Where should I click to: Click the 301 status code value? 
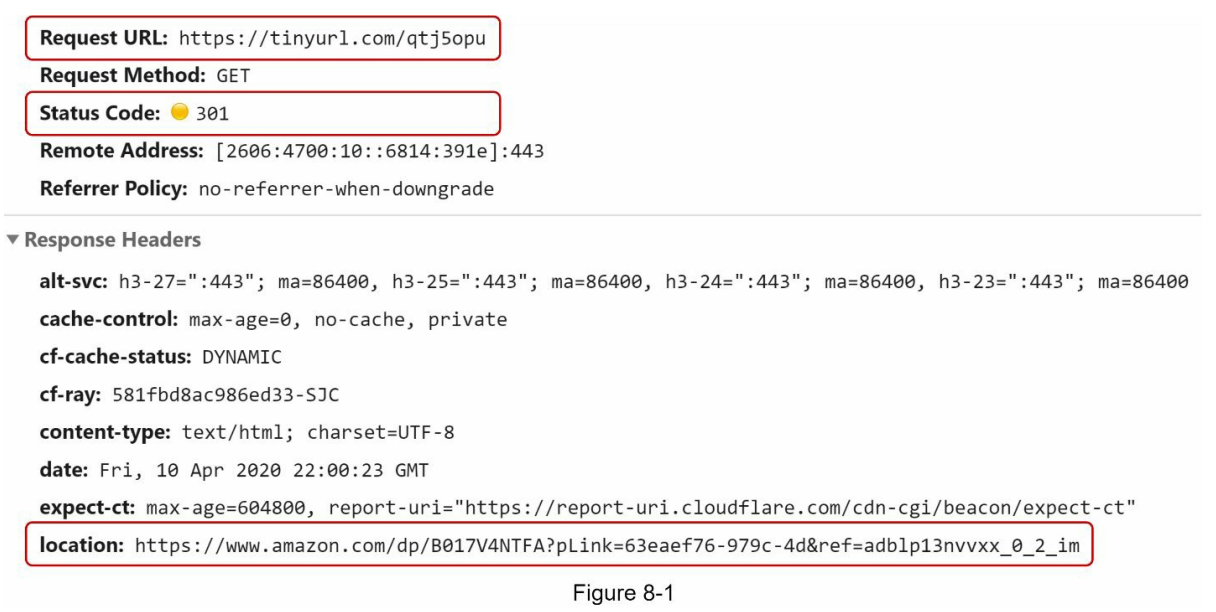click(x=212, y=114)
